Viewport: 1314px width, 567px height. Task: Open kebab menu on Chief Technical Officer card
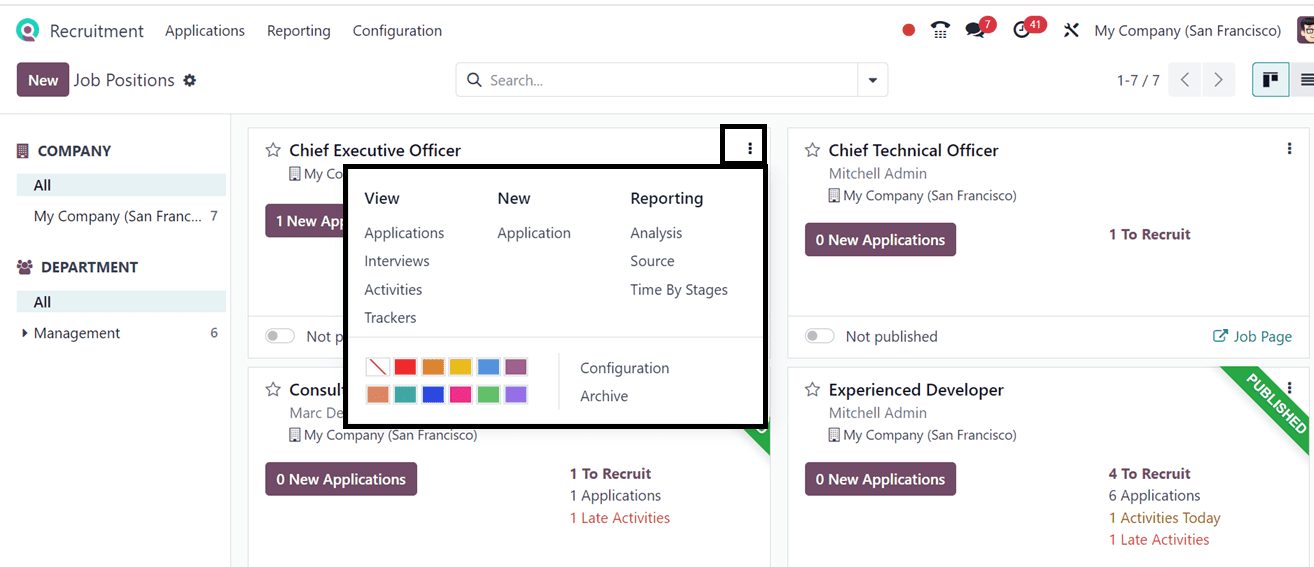pos(1289,149)
